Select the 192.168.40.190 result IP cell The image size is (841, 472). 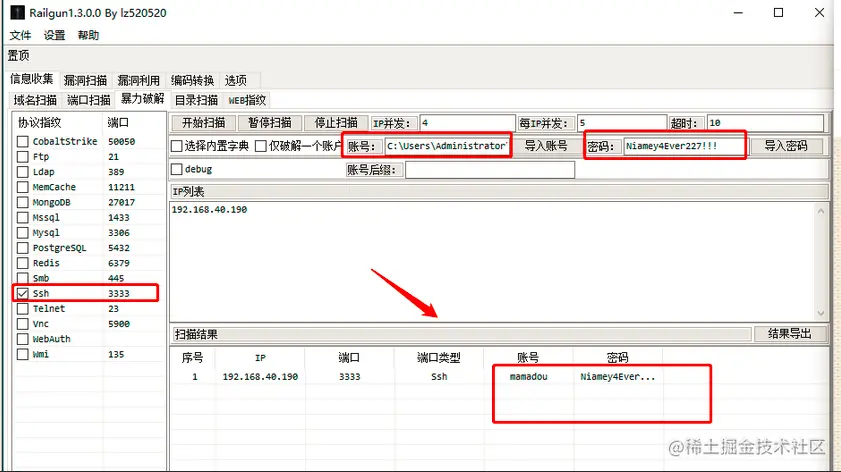click(260, 377)
